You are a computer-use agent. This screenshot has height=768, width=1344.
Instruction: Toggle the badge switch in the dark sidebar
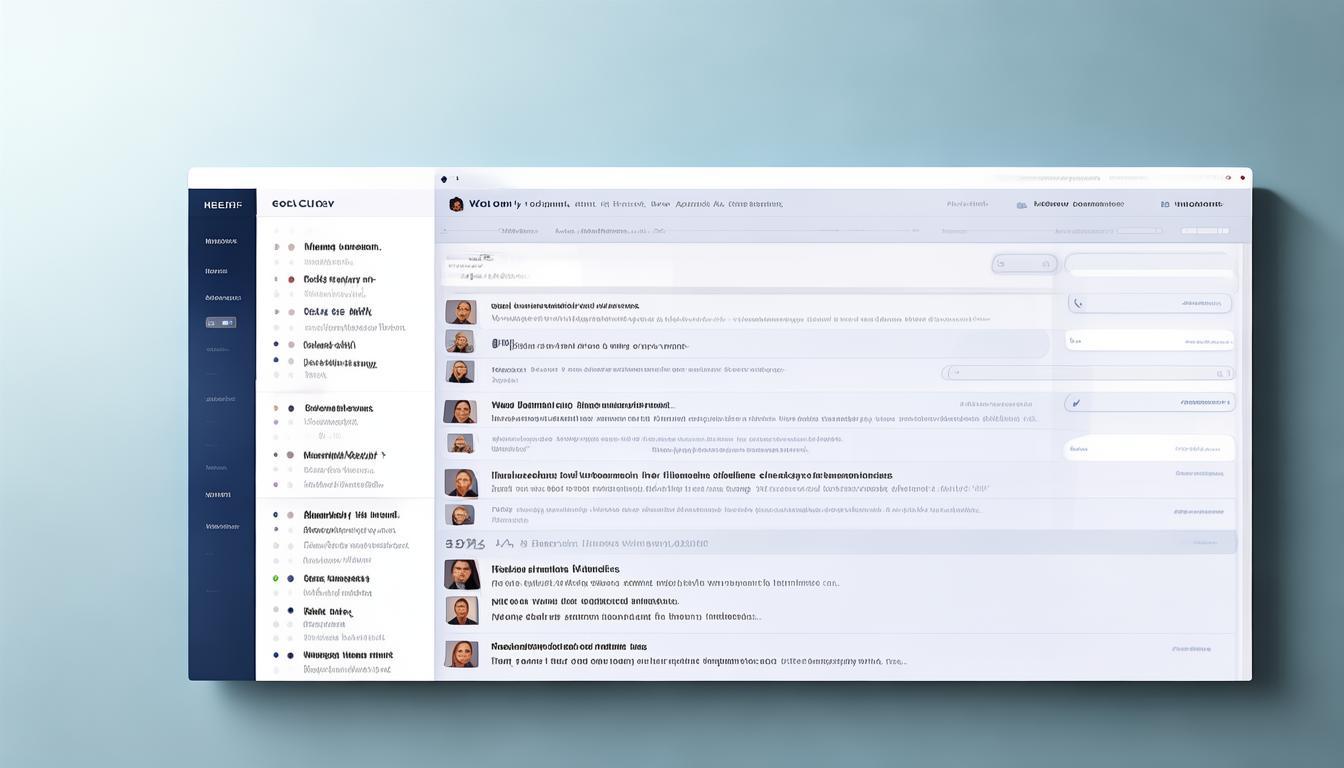[221, 323]
